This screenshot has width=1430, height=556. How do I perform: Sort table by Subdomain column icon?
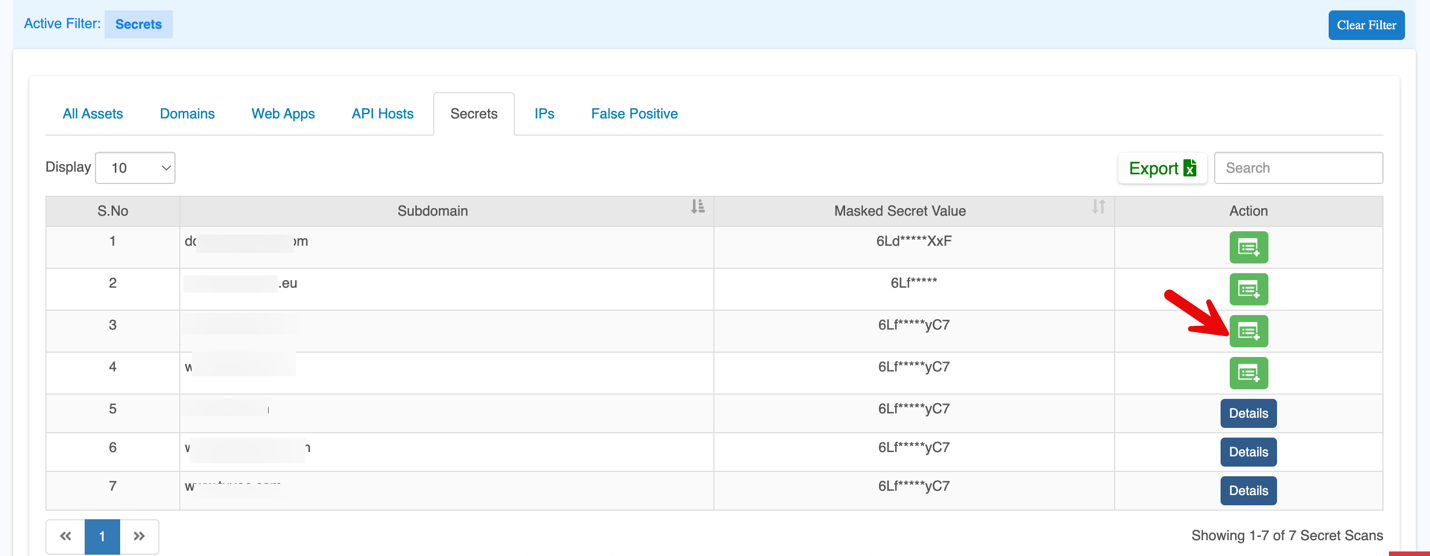pyautogui.click(x=697, y=207)
